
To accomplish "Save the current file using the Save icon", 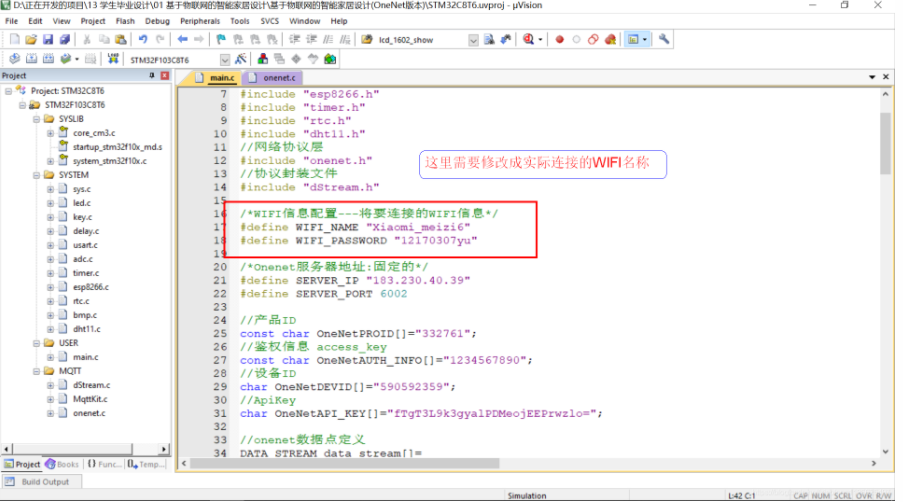I will click(x=48, y=40).
